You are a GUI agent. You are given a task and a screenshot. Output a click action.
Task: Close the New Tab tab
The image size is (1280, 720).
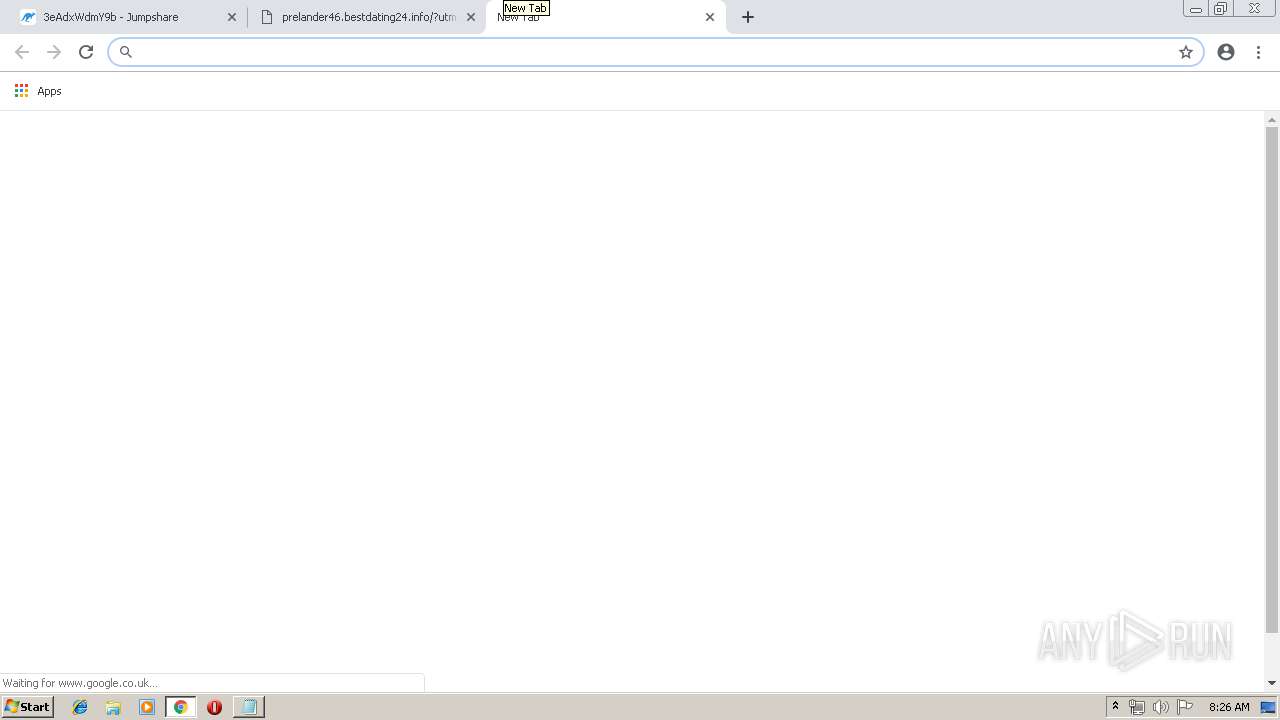click(710, 17)
